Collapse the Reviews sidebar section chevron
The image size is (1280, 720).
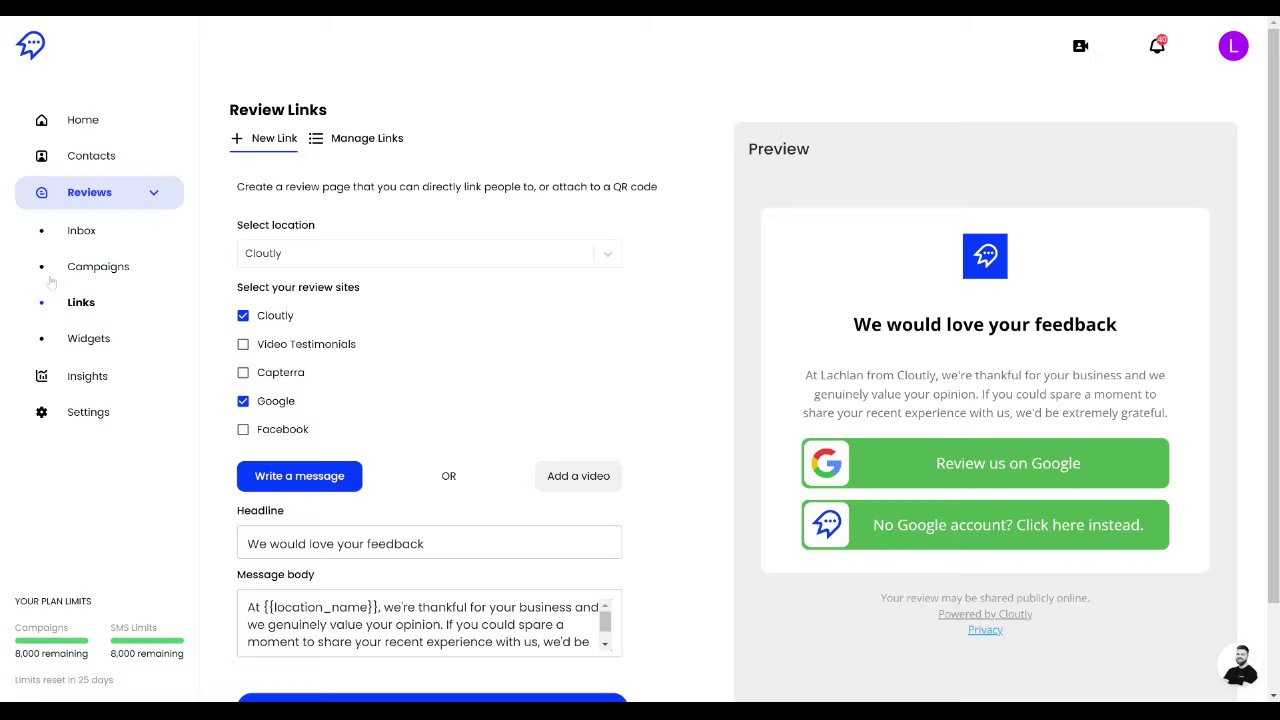point(154,193)
